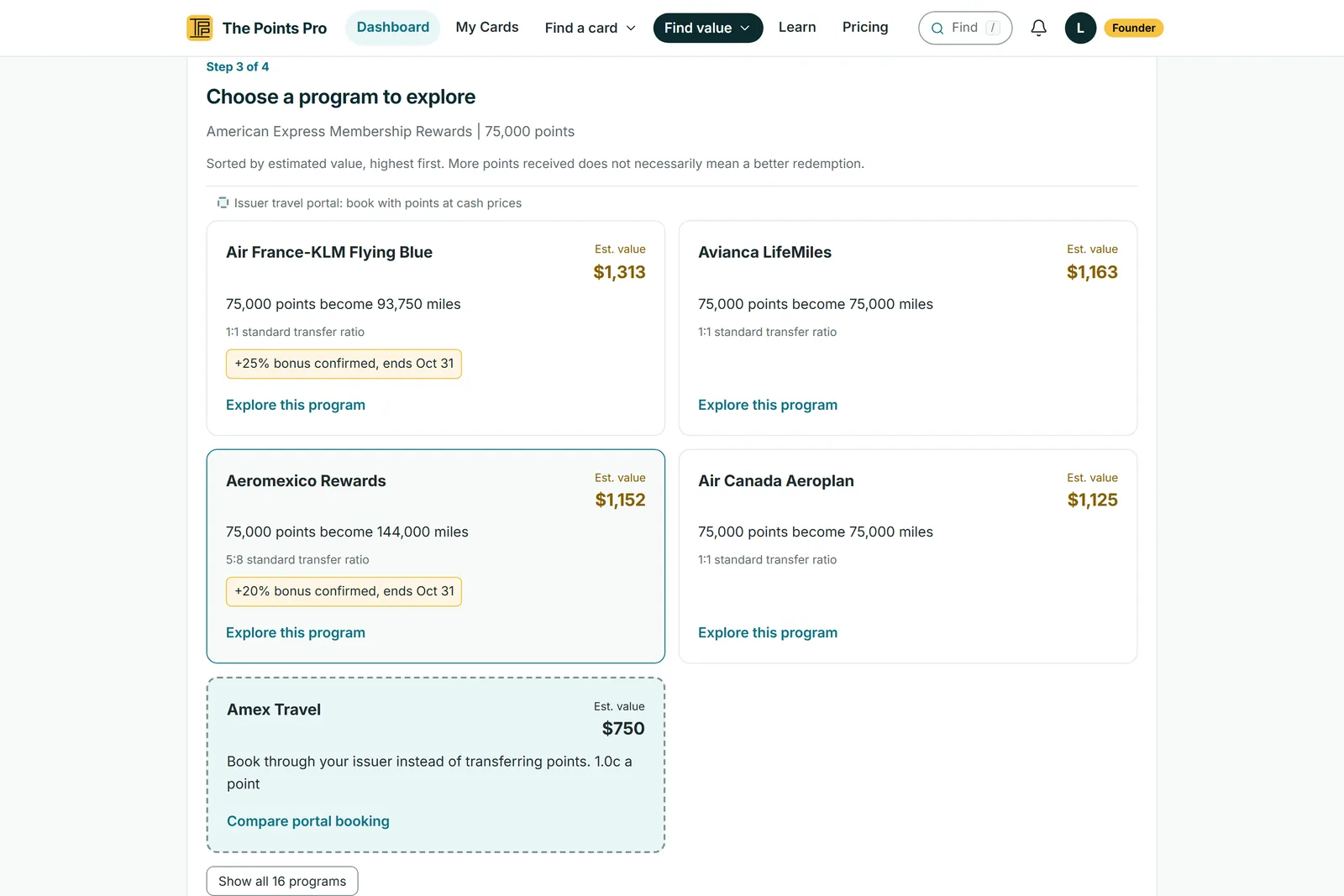The width and height of the screenshot is (1344, 896).
Task: Open the Learn page
Action: (797, 28)
